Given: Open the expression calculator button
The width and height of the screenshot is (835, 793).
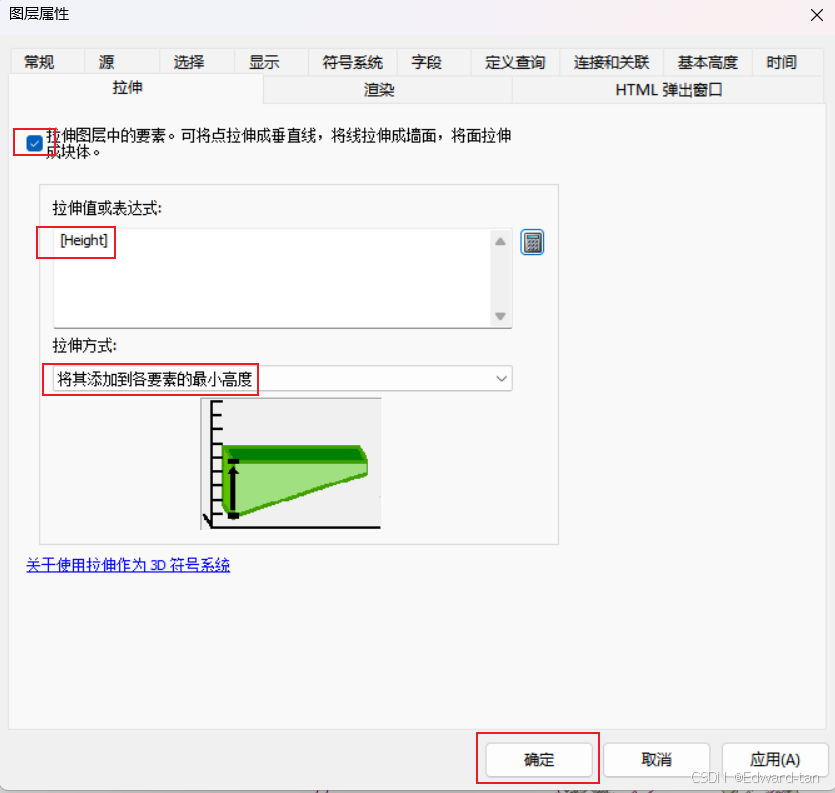Looking at the screenshot, I should pyautogui.click(x=532, y=242).
